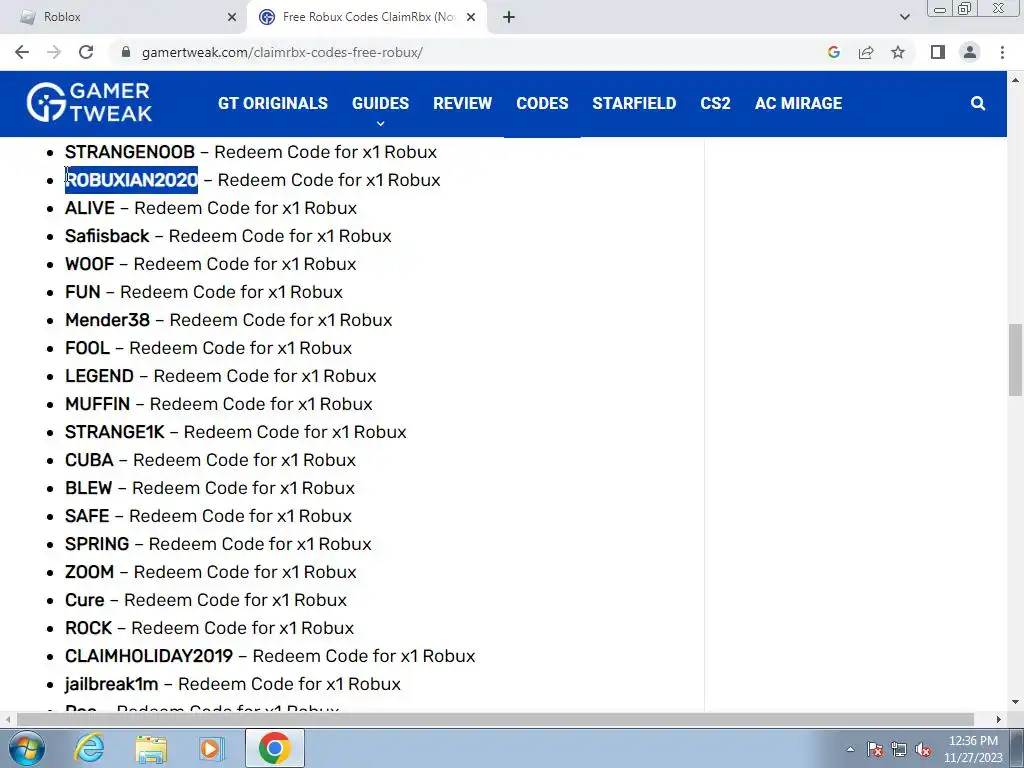
Task: Click the WOOF code text
Action: [x=89, y=264]
